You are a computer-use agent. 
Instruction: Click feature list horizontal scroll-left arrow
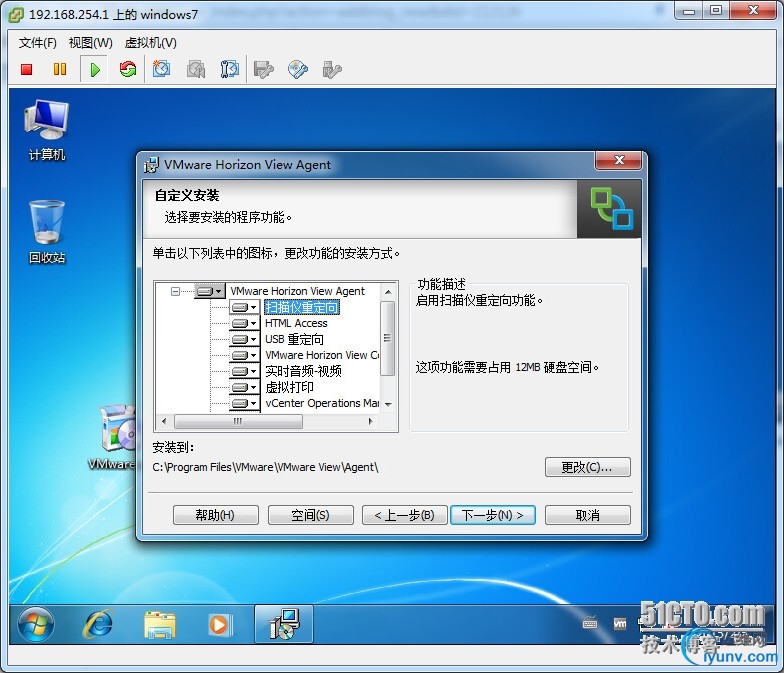164,422
